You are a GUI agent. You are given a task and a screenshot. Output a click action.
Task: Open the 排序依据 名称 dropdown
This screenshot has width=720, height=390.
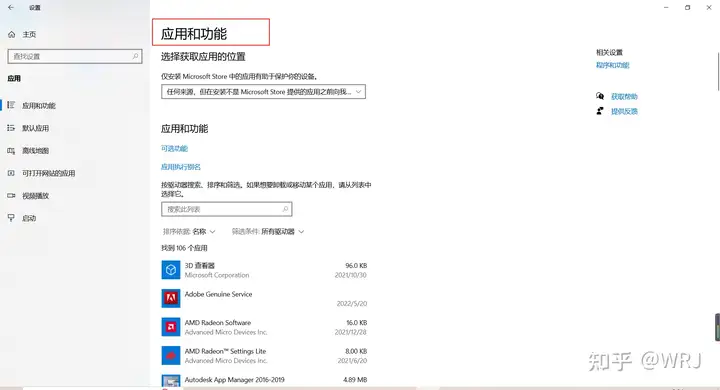[189, 232]
